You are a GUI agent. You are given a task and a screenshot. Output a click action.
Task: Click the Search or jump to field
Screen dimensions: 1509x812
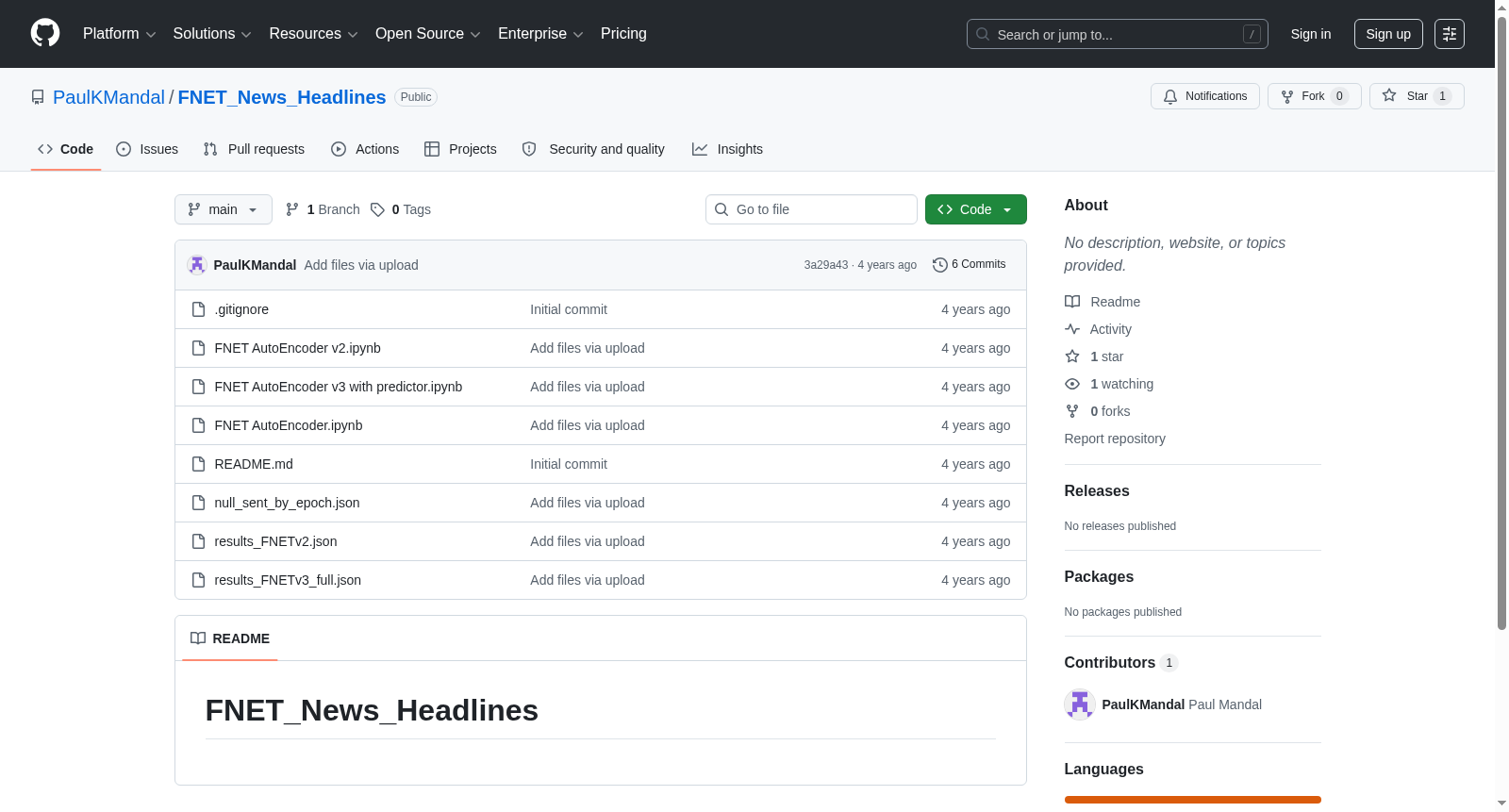[1117, 34]
